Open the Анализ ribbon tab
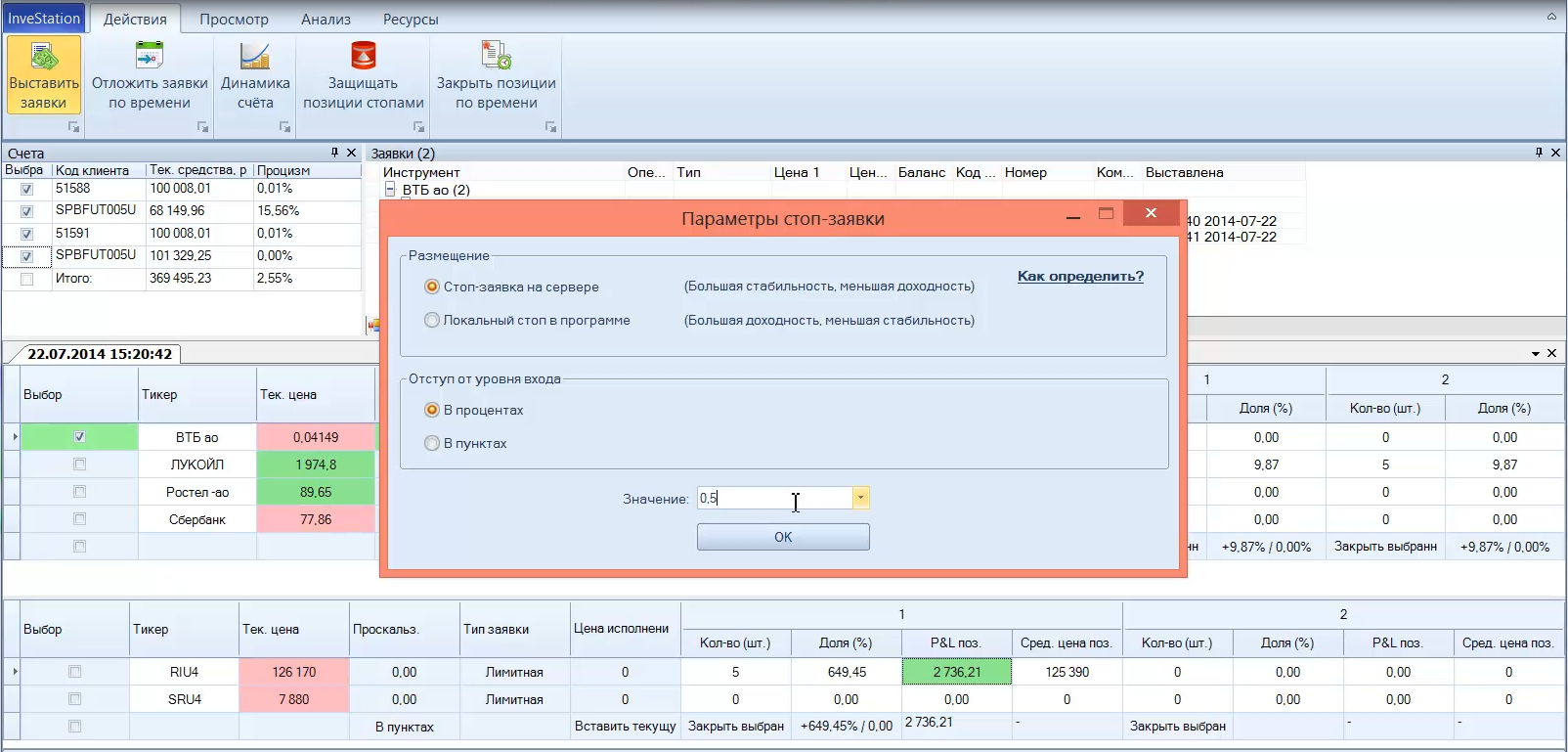1568x752 pixels. 326,20
